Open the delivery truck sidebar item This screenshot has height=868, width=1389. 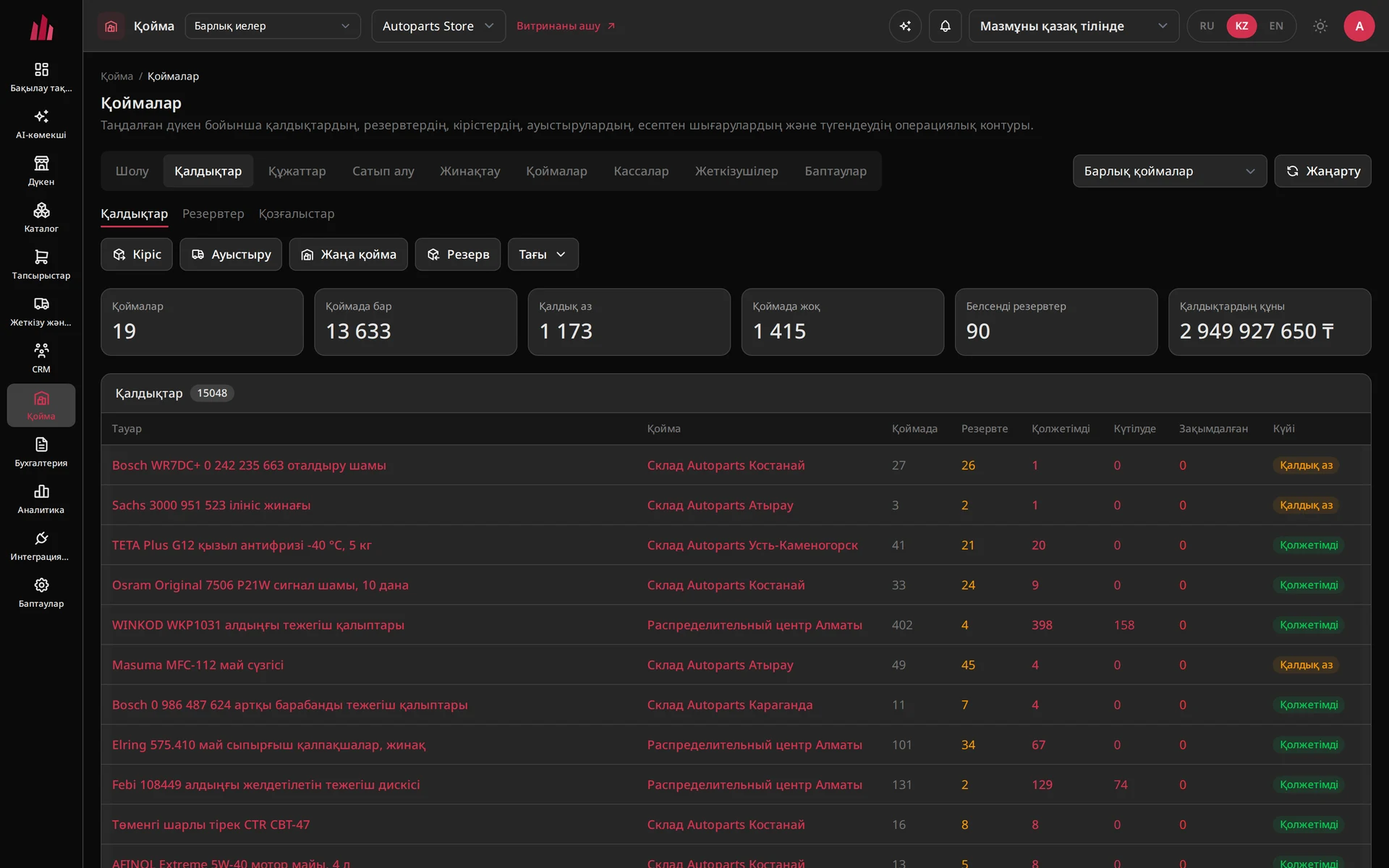(x=41, y=312)
